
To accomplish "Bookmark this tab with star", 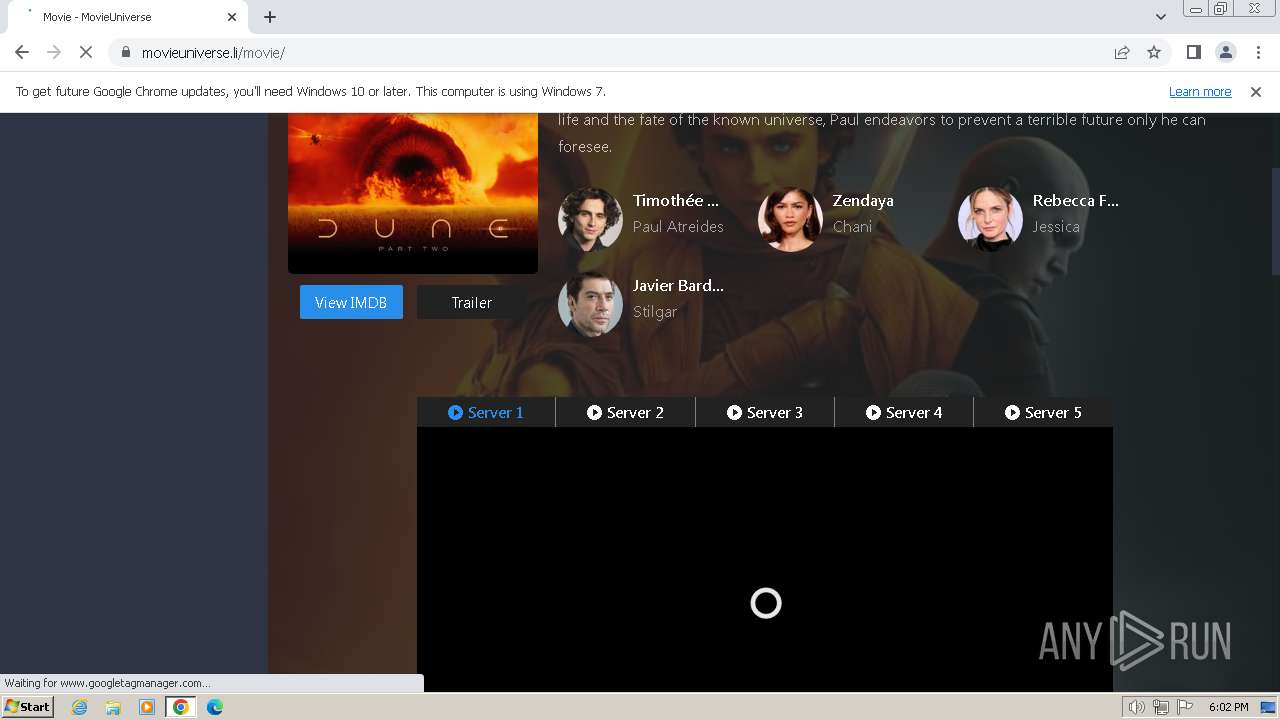I will point(1154,53).
